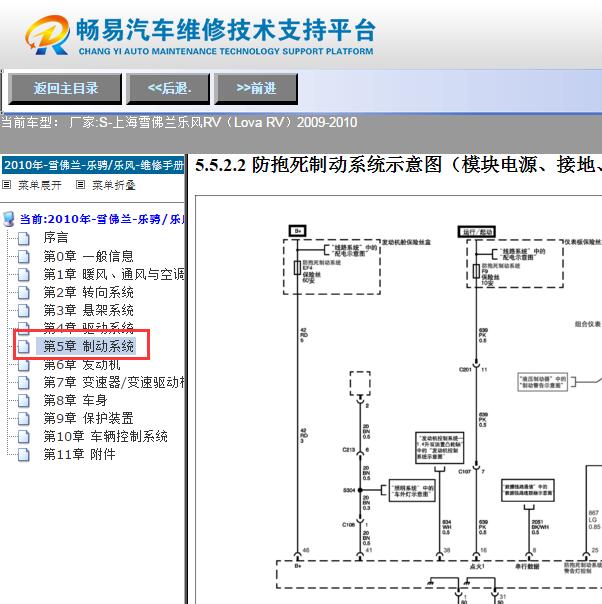The height and width of the screenshot is (604, 602).
Task: Open 第2章 转向系统 chapter
Action: click(88, 292)
